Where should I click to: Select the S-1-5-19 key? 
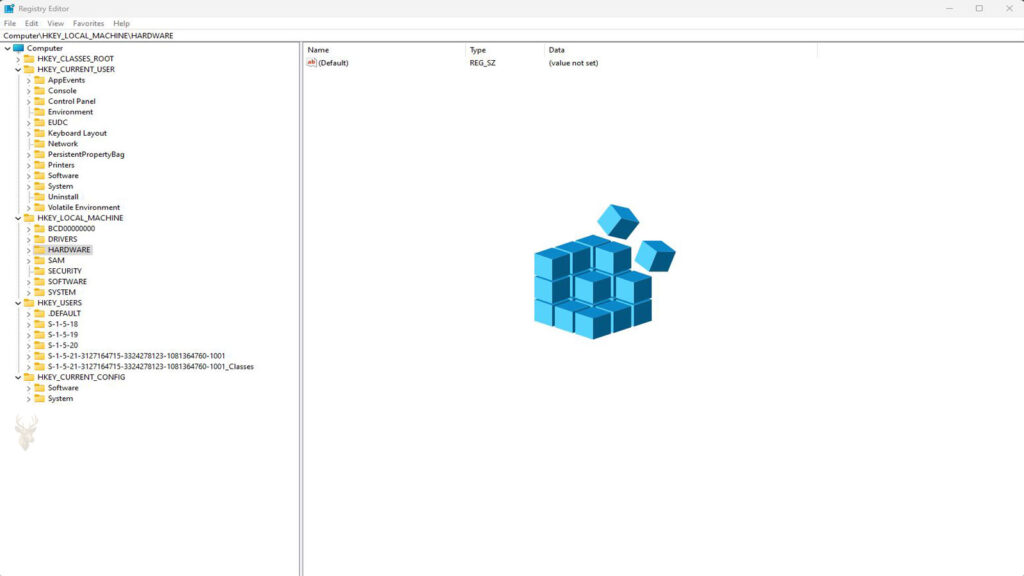[x=63, y=335]
